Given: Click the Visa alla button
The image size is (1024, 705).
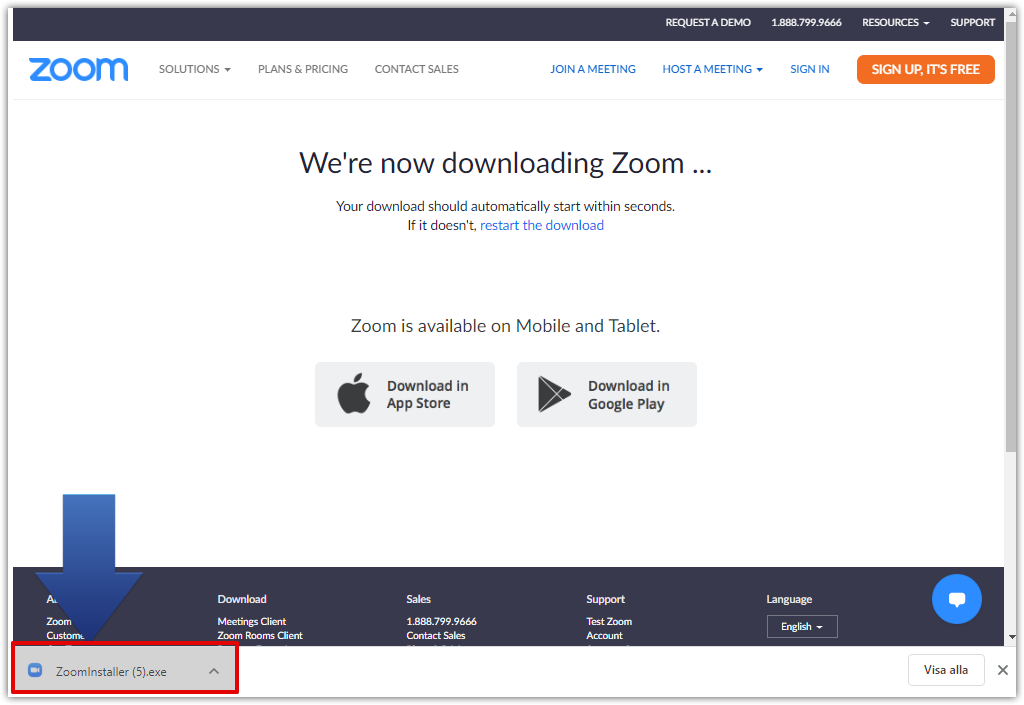Looking at the screenshot, I should pyautogui.click(x=946, y=670).
